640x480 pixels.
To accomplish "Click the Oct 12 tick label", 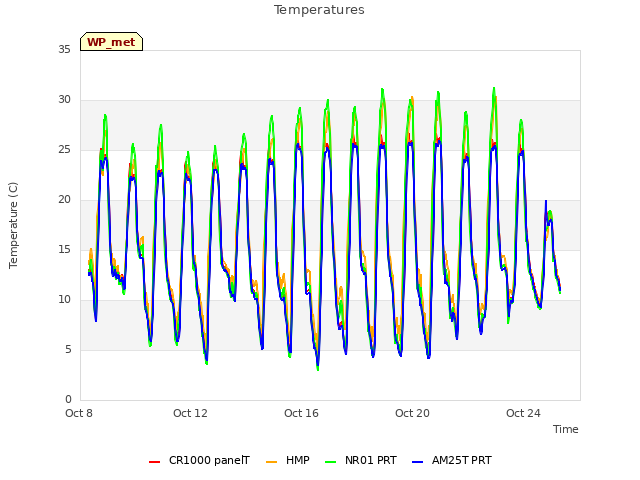I will click(x=190, y=413).
